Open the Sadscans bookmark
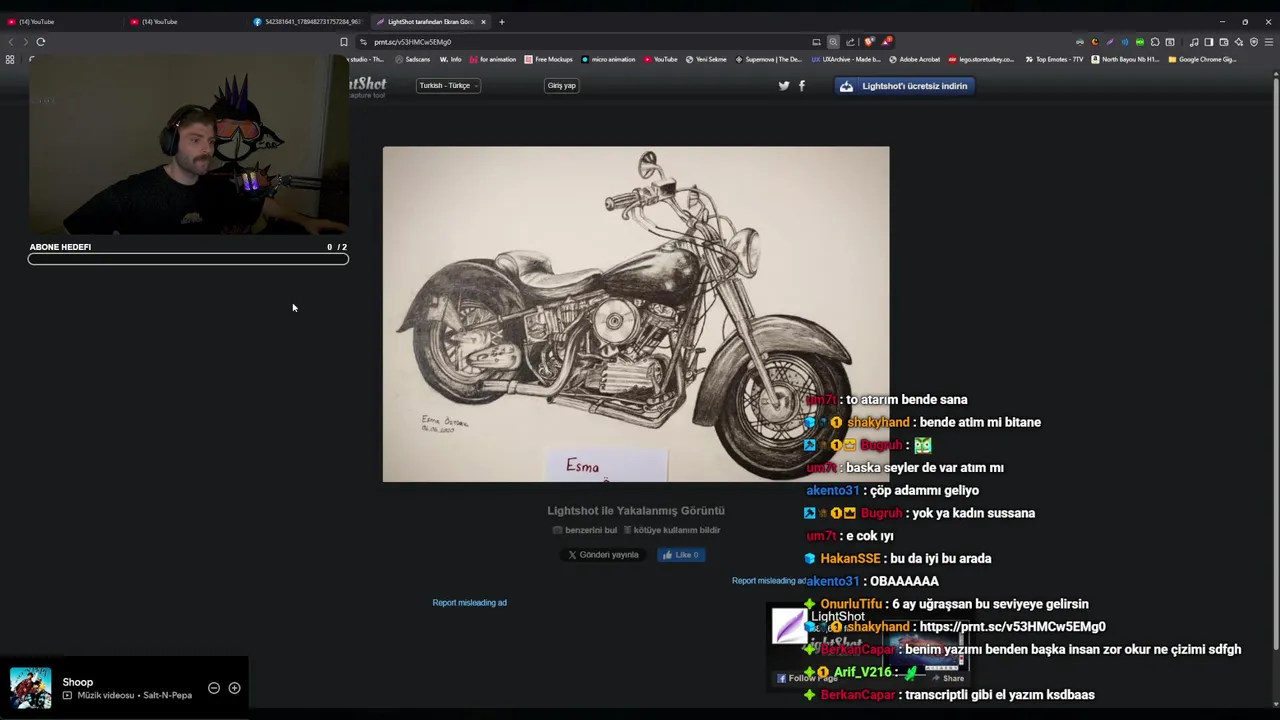Screen dimensions: 1280x720 [x=412, y=60]
